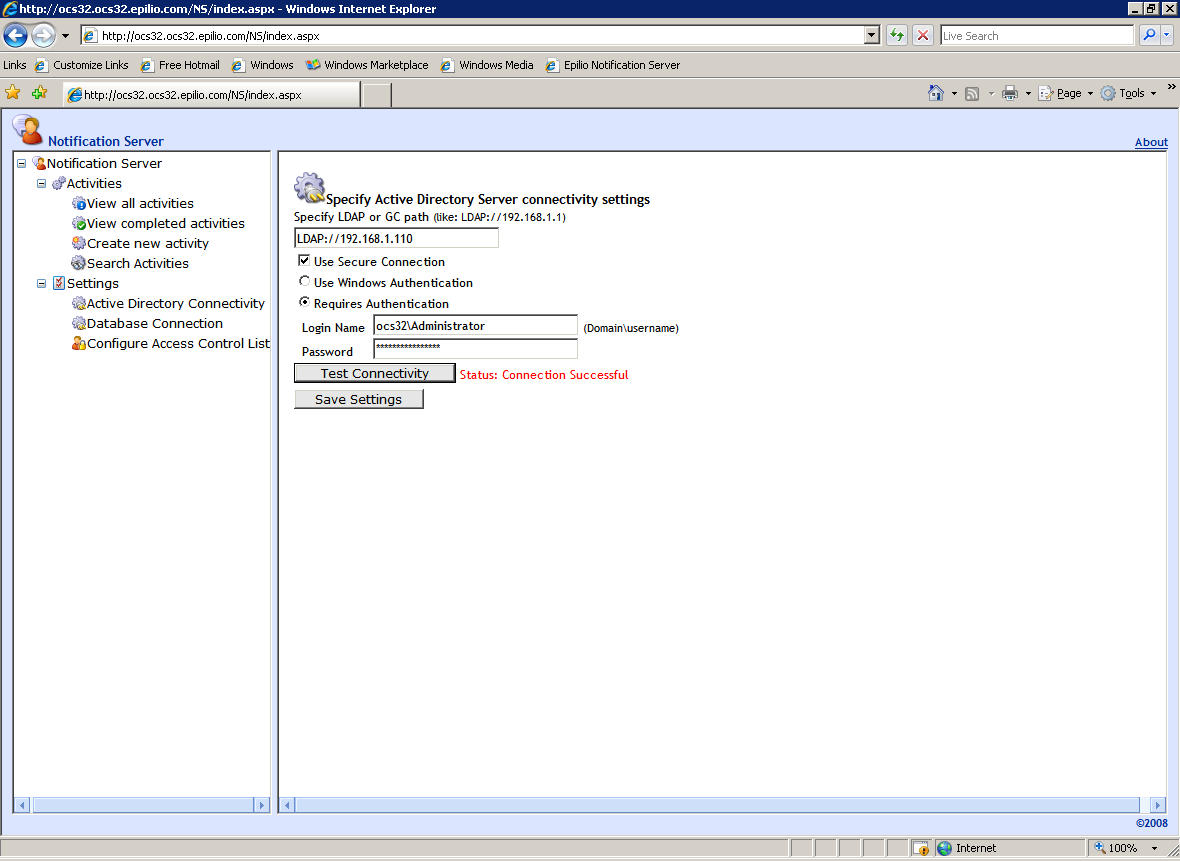Select the Requires Authentication radio button
Viewport: 1180px width, 861px height.
tap(304, 302)
